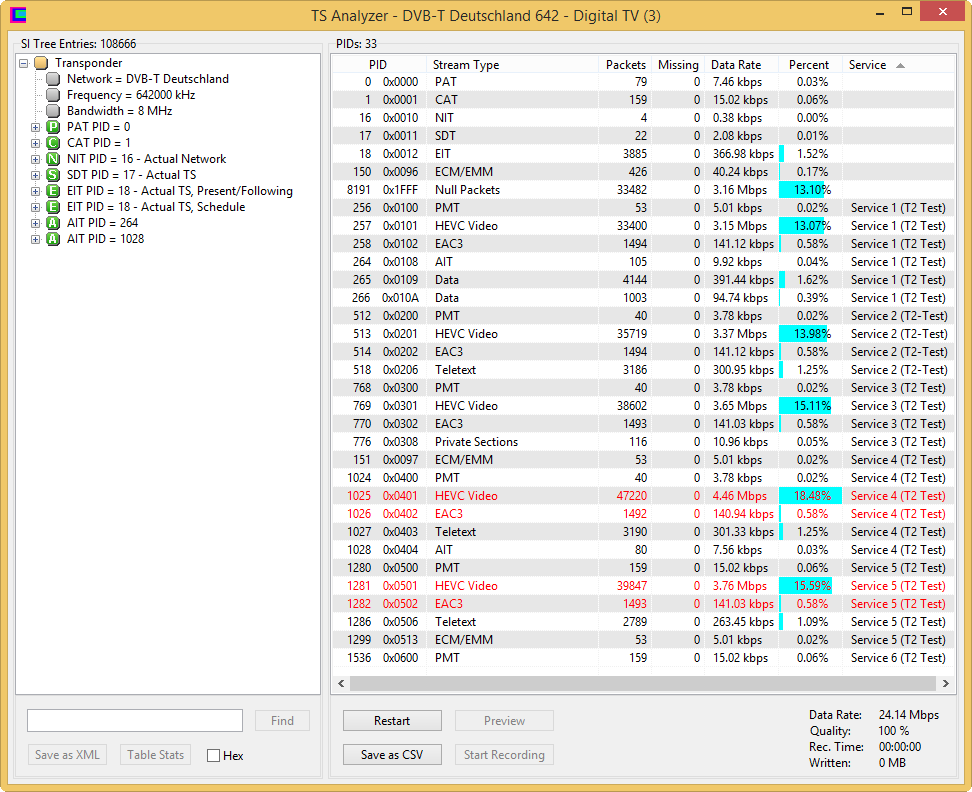The width and height of the screenshot is (972, 792).
Task: Sort by the Data Rate column header
Action: 736,65
